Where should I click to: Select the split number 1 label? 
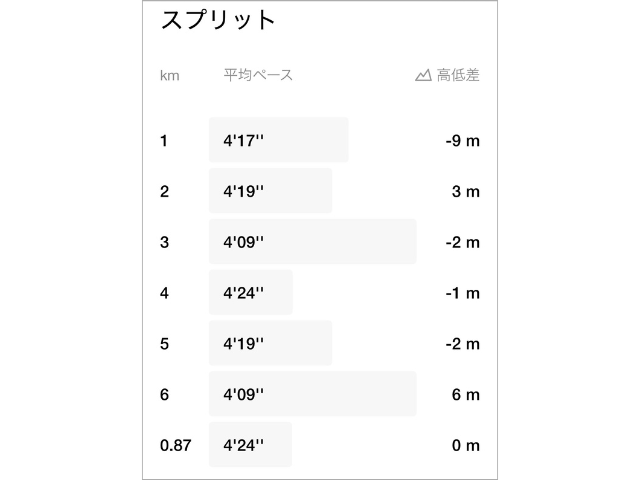click(x=164, y=141)
